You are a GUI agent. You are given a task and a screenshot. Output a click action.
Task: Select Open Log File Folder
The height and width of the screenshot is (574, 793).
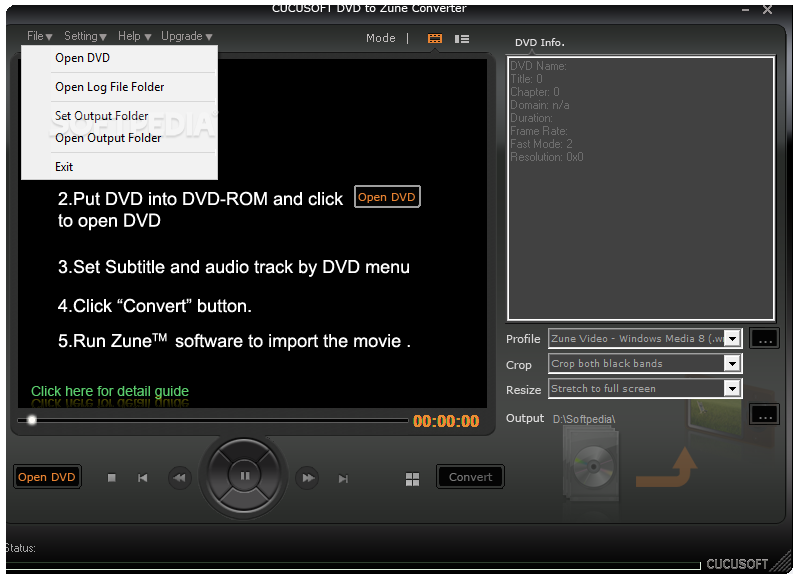click(x=119, y=87)
